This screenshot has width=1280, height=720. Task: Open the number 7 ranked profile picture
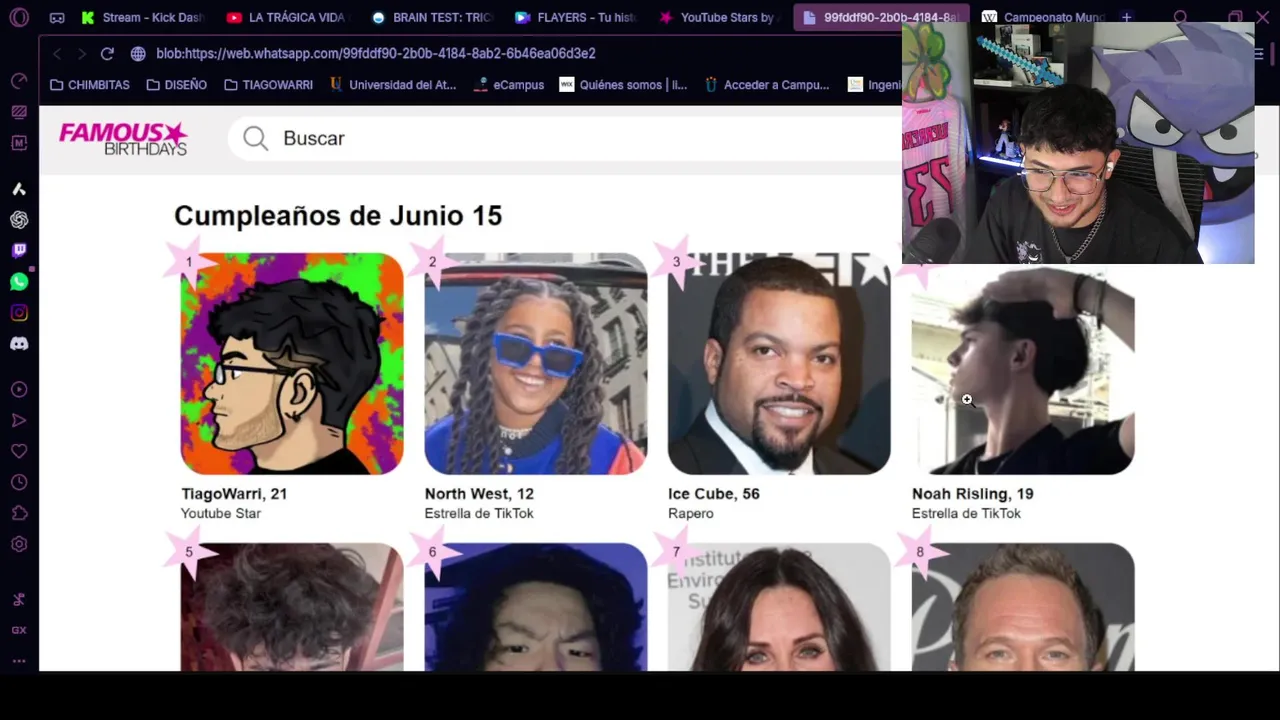click(x=779, y=607)
